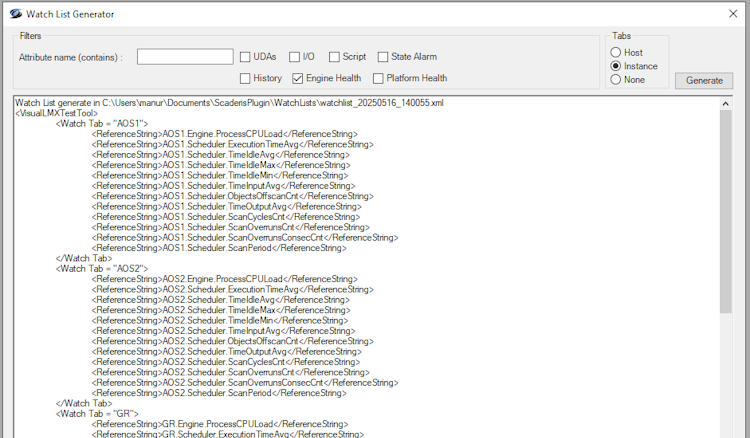Enable the History filter checkbox
The height and width of the screenshot is (438, 750).
[246, 78]
